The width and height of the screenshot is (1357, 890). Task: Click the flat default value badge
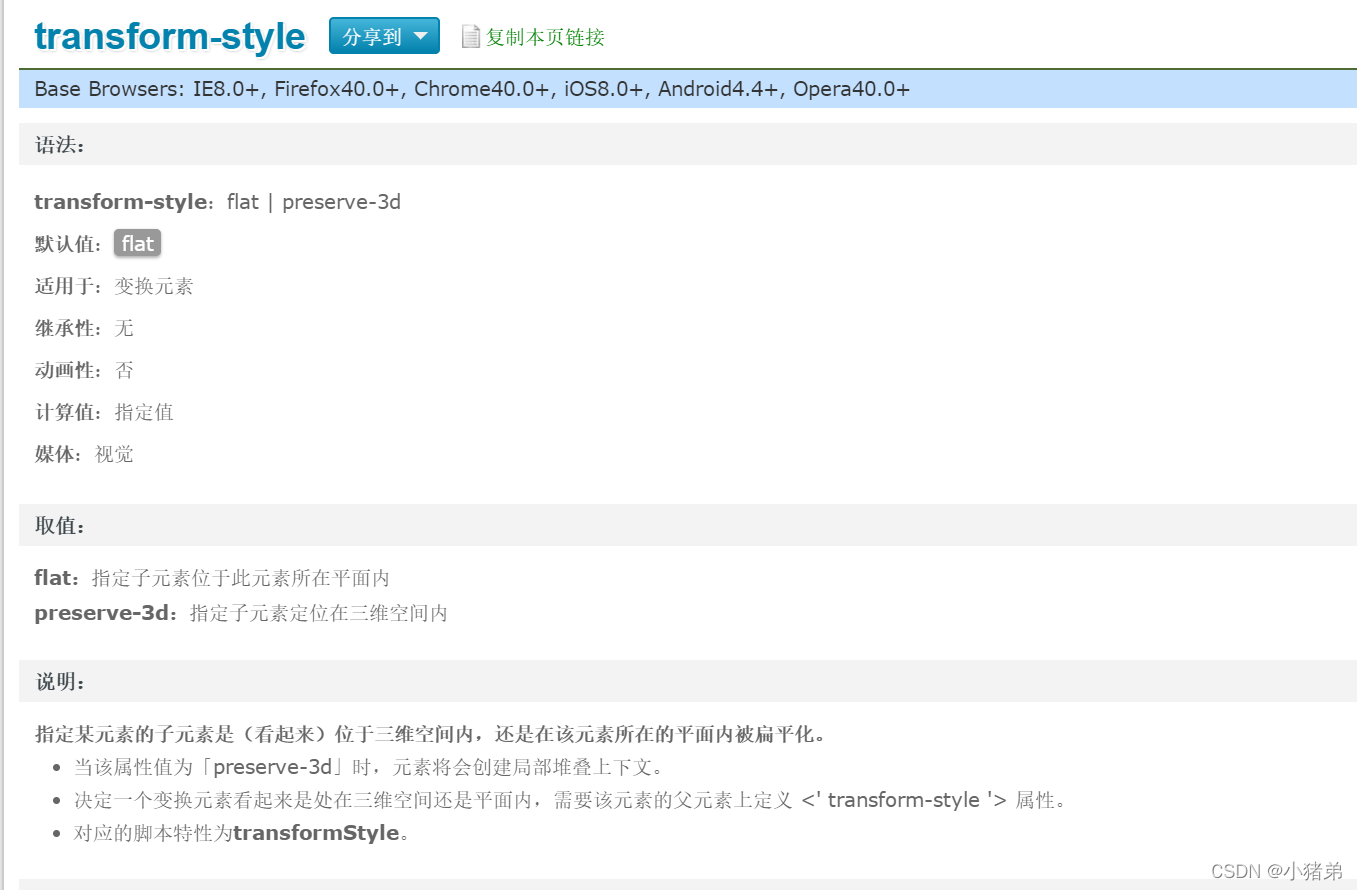(x=138, y=243)
